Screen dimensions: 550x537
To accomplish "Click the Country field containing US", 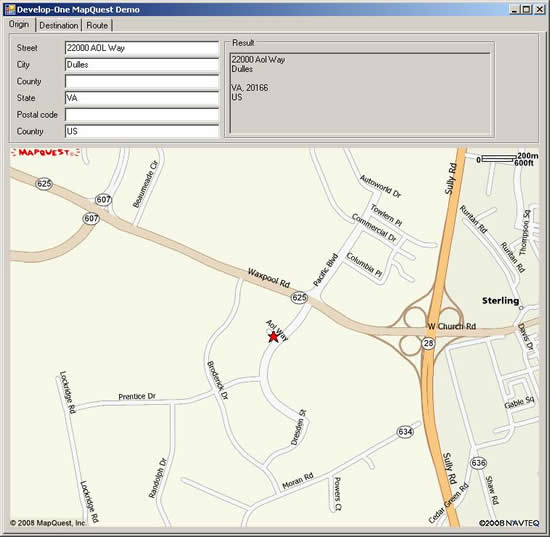I will click(x=142, y=132).
